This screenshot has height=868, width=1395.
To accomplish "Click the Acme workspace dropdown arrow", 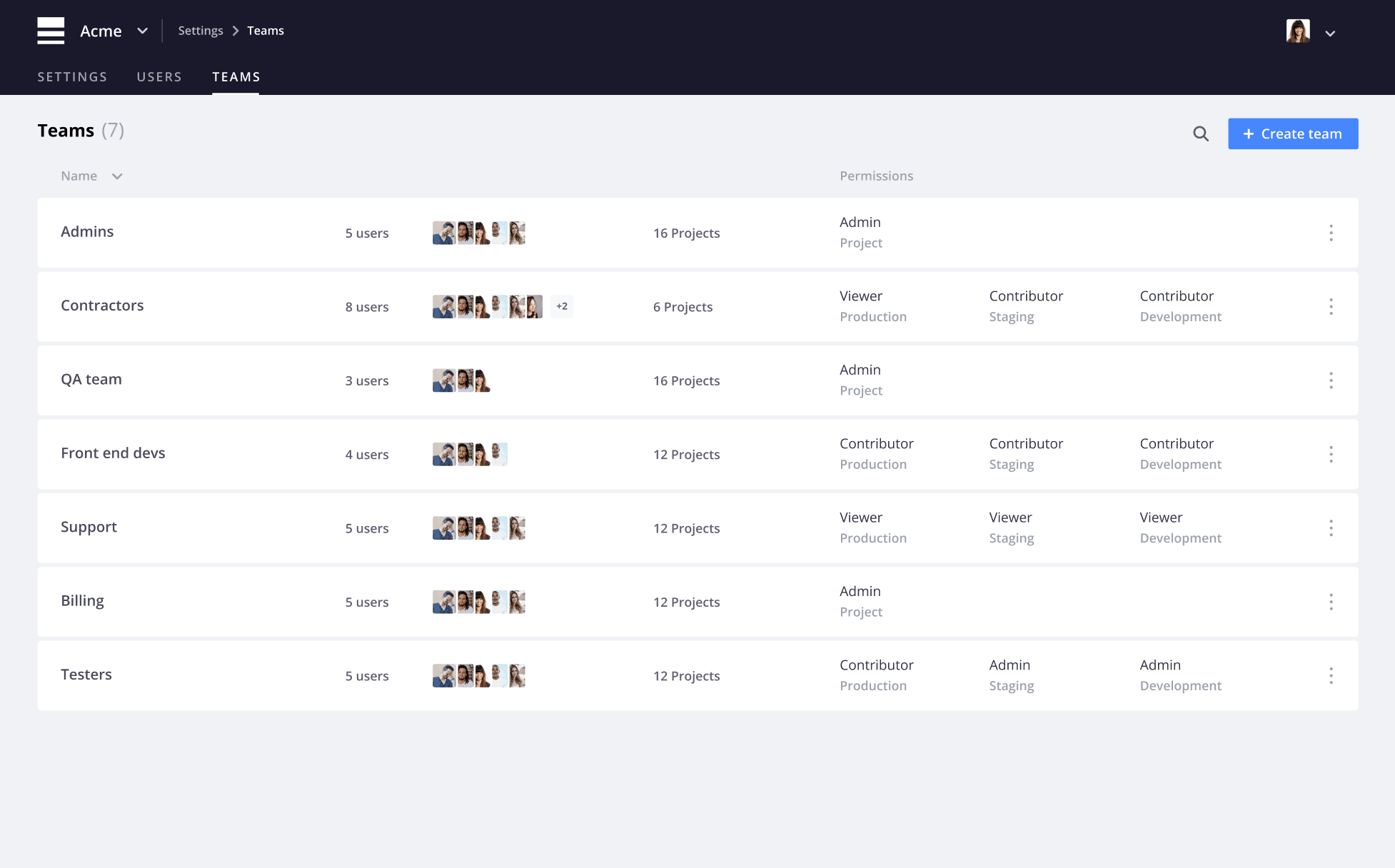I will coord(142,29).
